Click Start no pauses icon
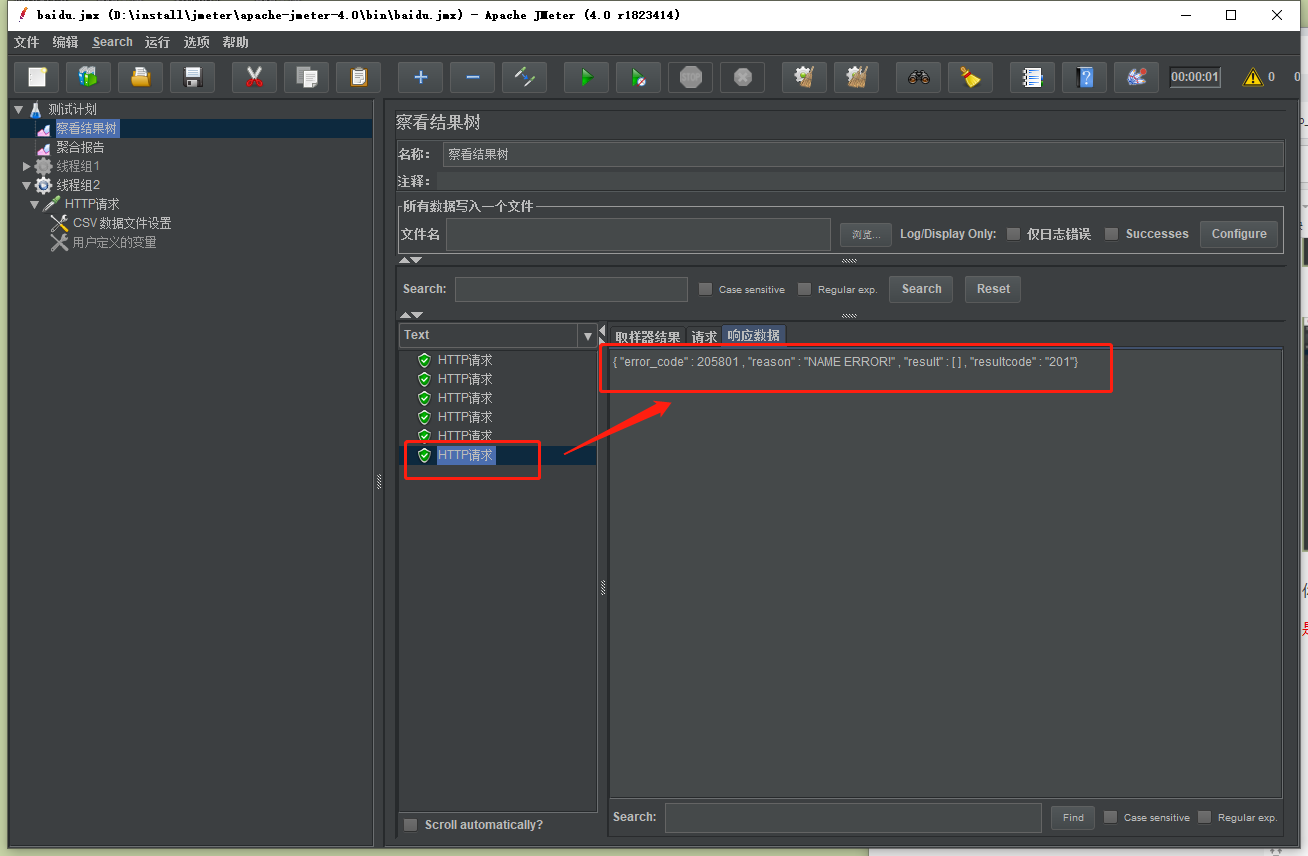This screenshot has width=1308, height=856. [x=639, y=77]
